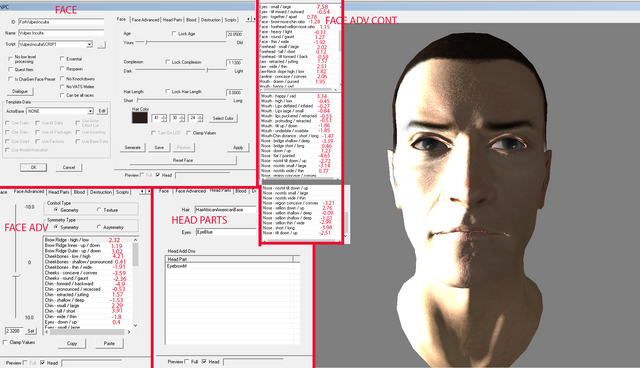This screenshot has height=368, width=640.
Task: Toggle Clamp Values next to Turn On LOD
Action: click(189, 133)
